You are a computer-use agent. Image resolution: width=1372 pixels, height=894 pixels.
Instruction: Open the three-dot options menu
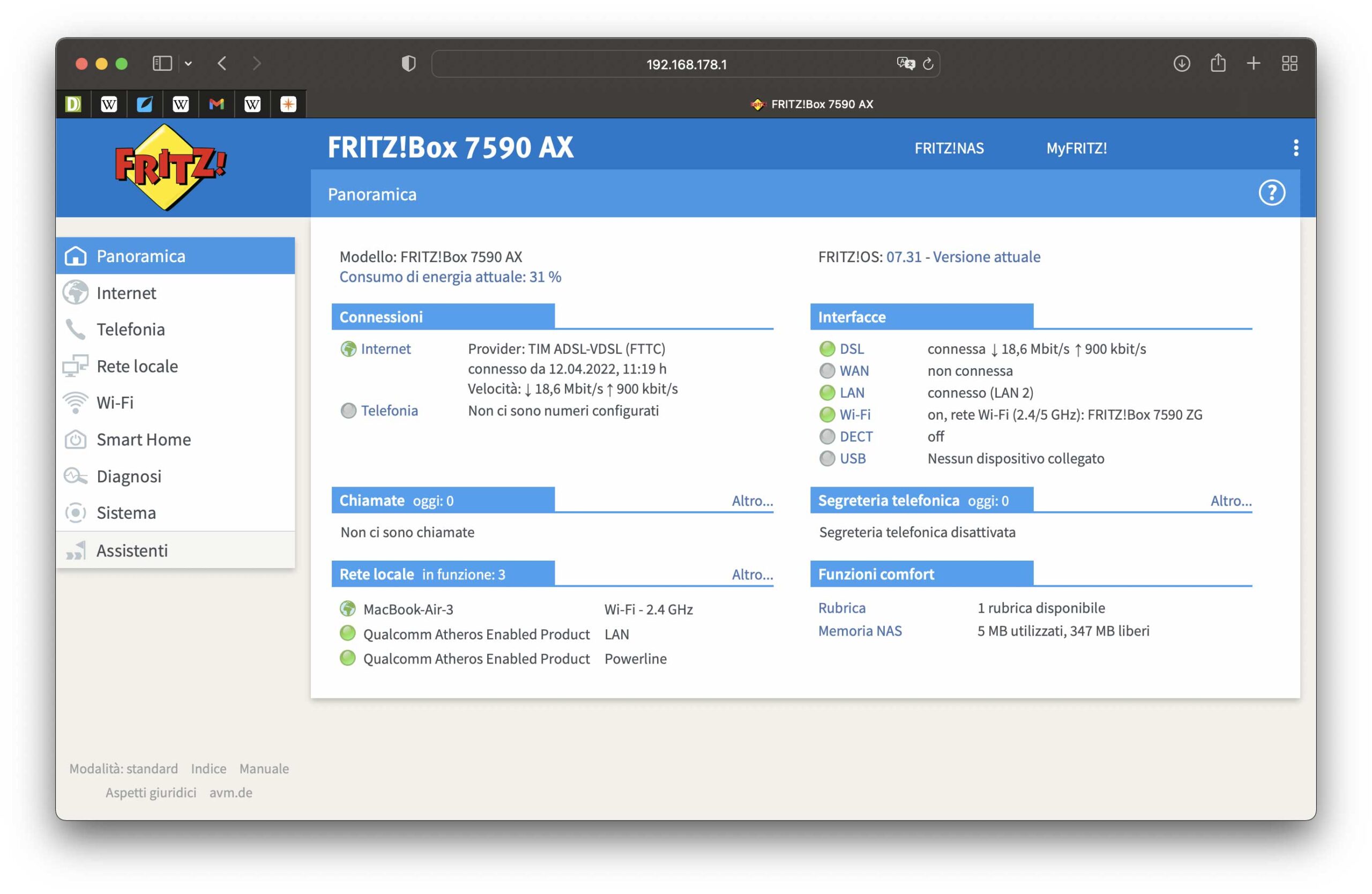(1295, 148)
